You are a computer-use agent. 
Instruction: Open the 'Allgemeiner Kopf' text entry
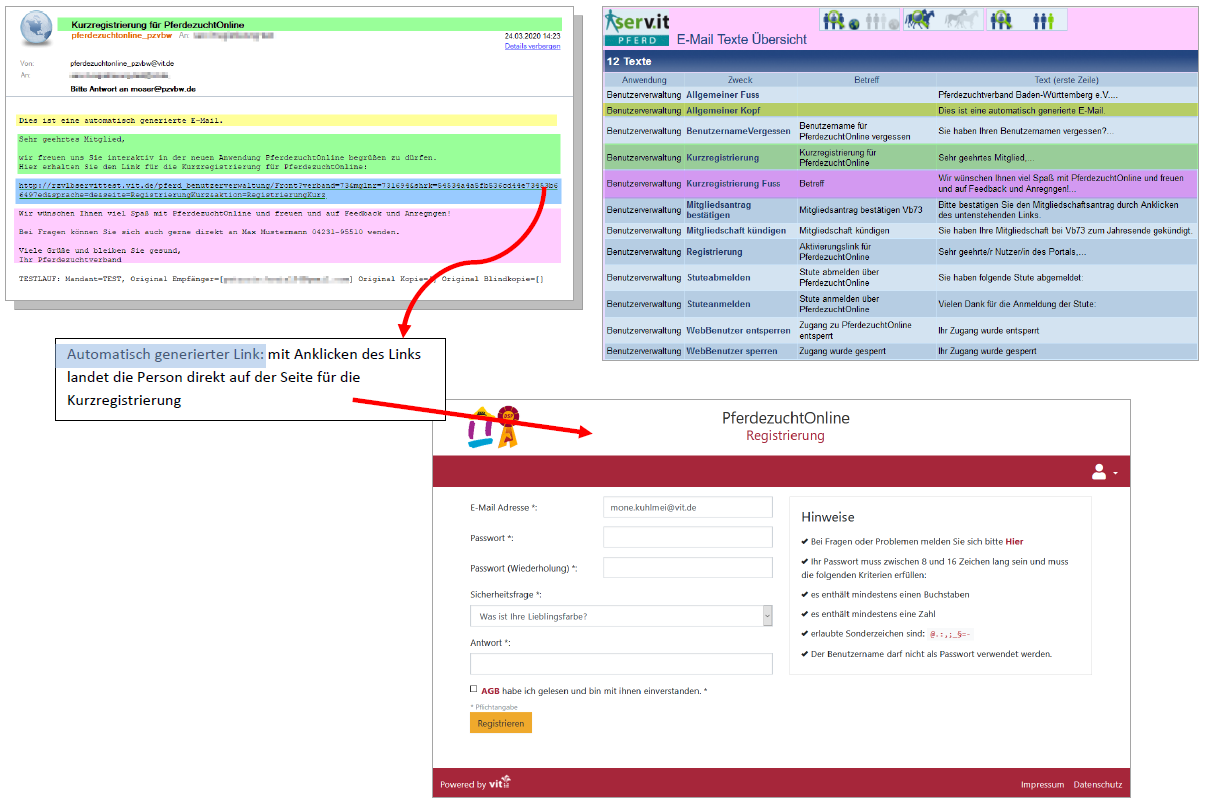723,110
